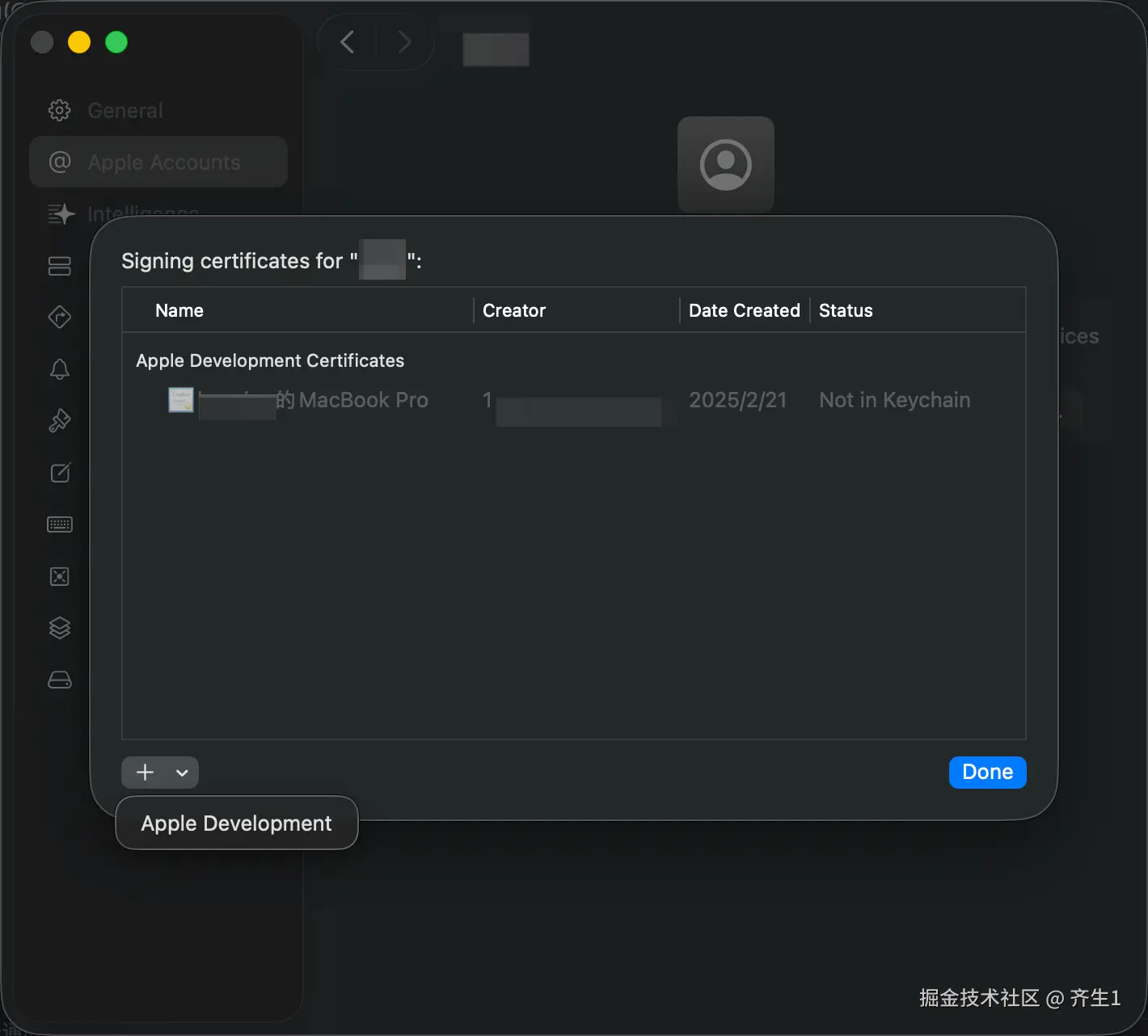Select the Apple Accounts @ icon
Screen dimensions: 1148x1036
tap(60, 162)
